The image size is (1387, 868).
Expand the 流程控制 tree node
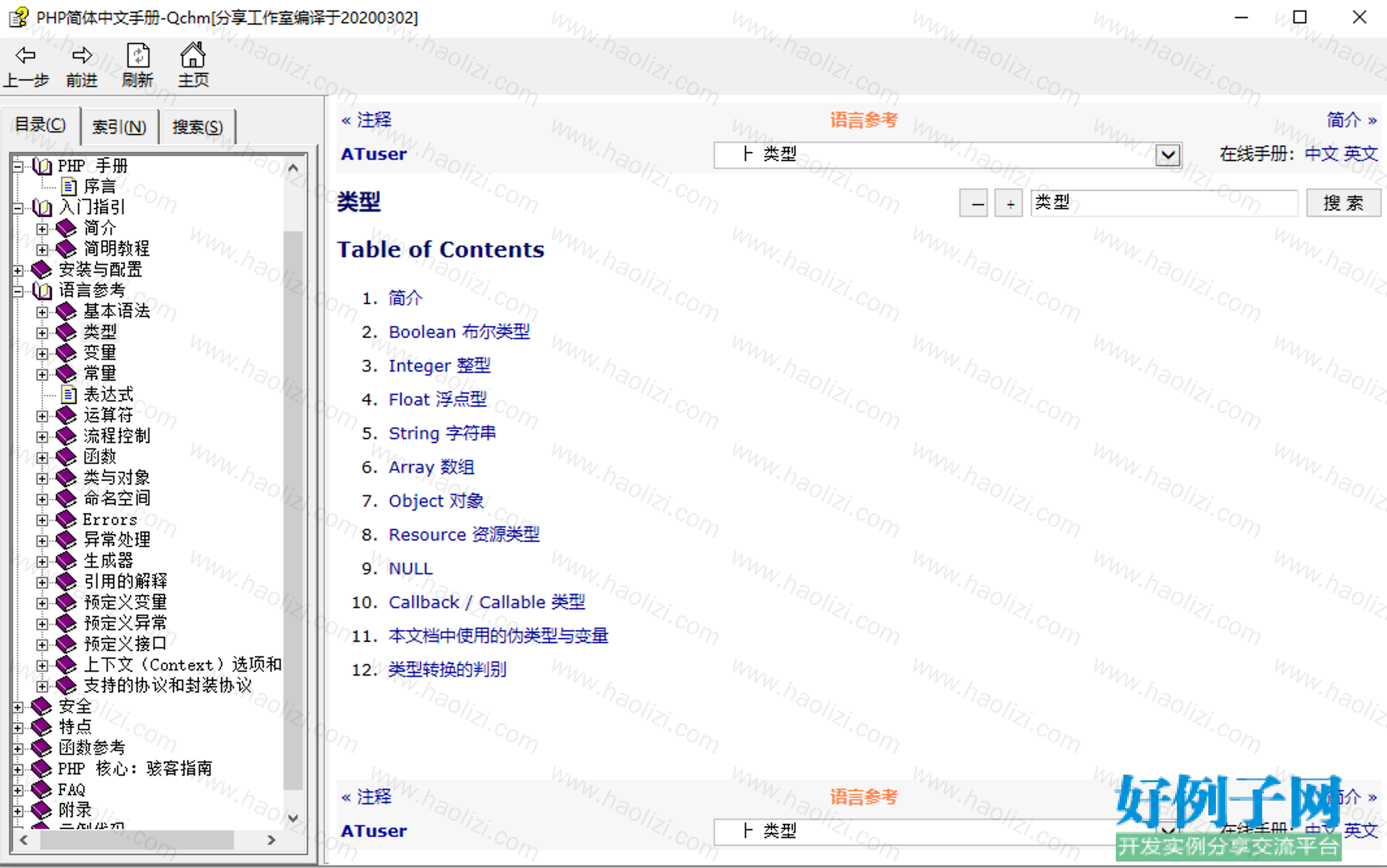click(42, 437)
